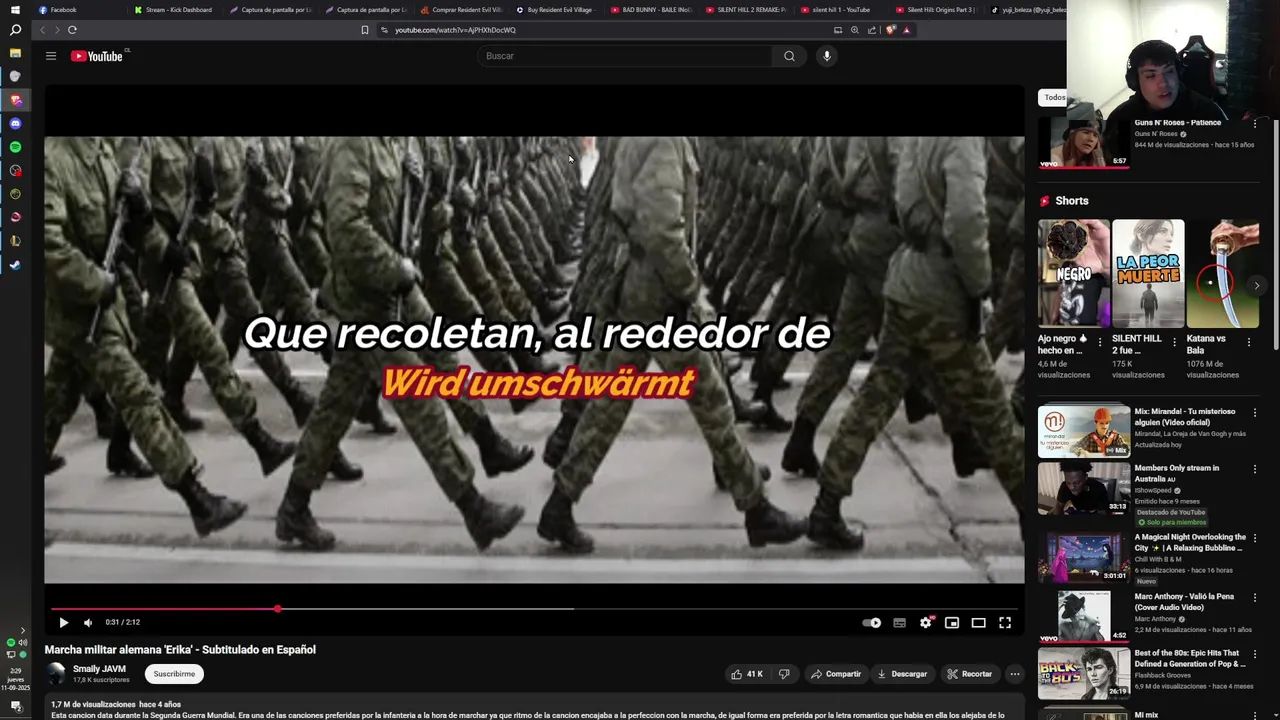Open Spotify from the taskbar
Screen dimensions: 1280x720
coord(15,147)
